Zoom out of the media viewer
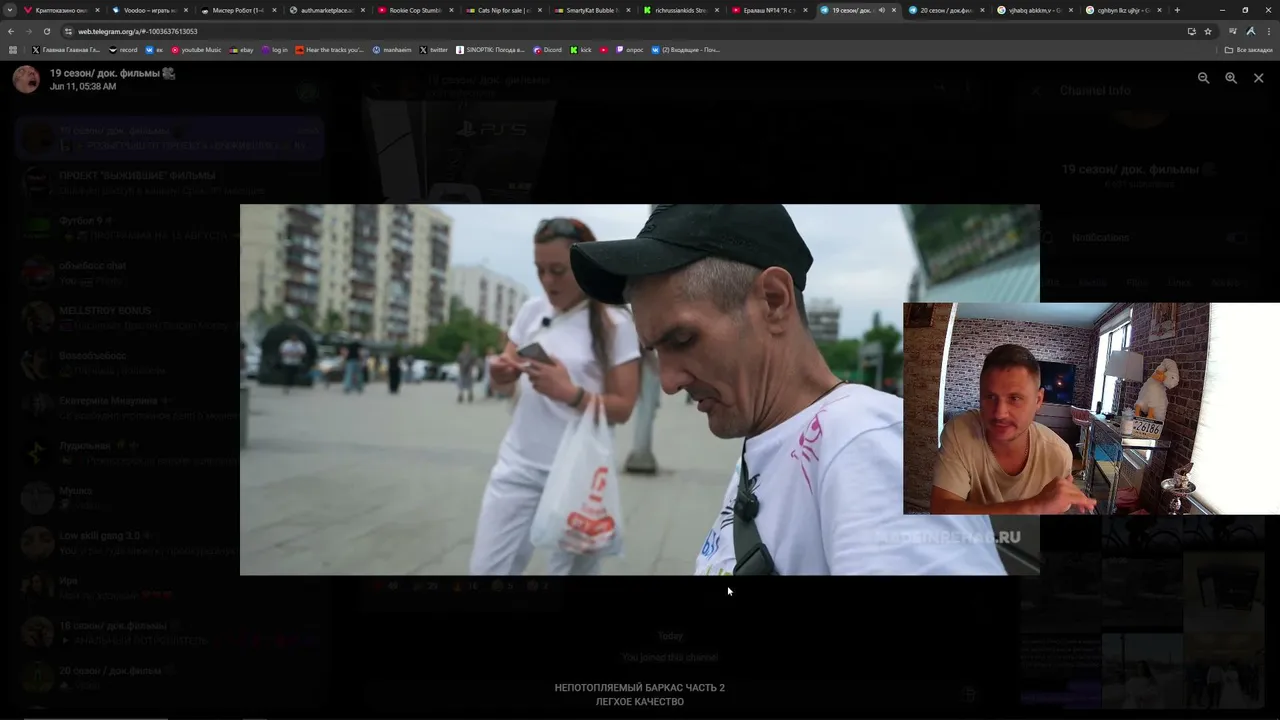 click(x=1203, y=78)
